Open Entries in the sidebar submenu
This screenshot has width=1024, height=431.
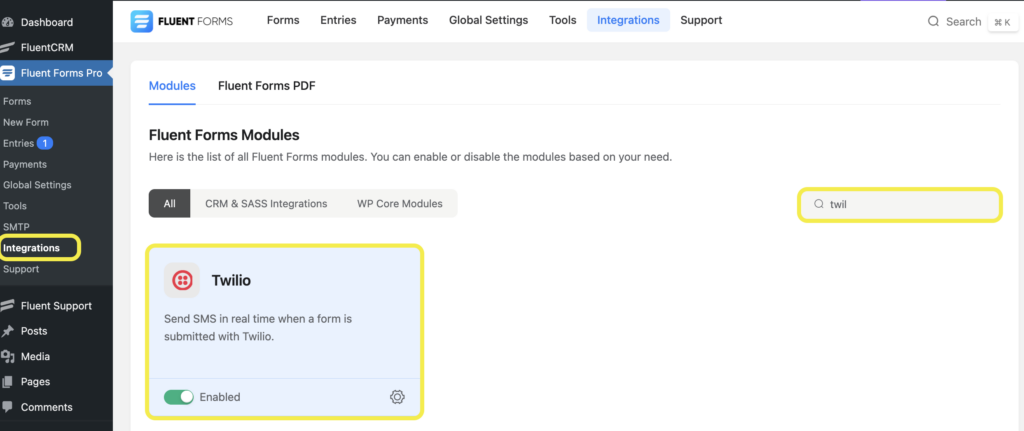[18, 143]
